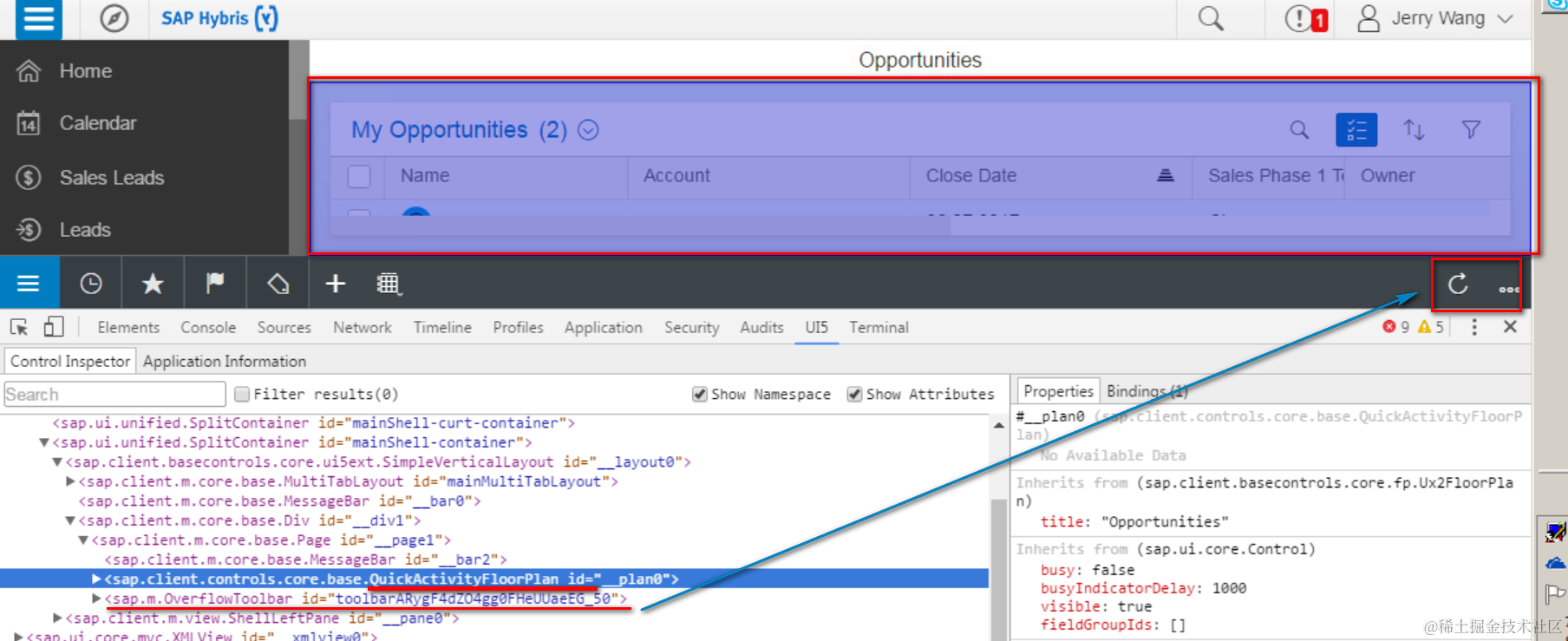Switch to Security tab
Viewport: 1568px width, 641px height.
coord(691,327)
